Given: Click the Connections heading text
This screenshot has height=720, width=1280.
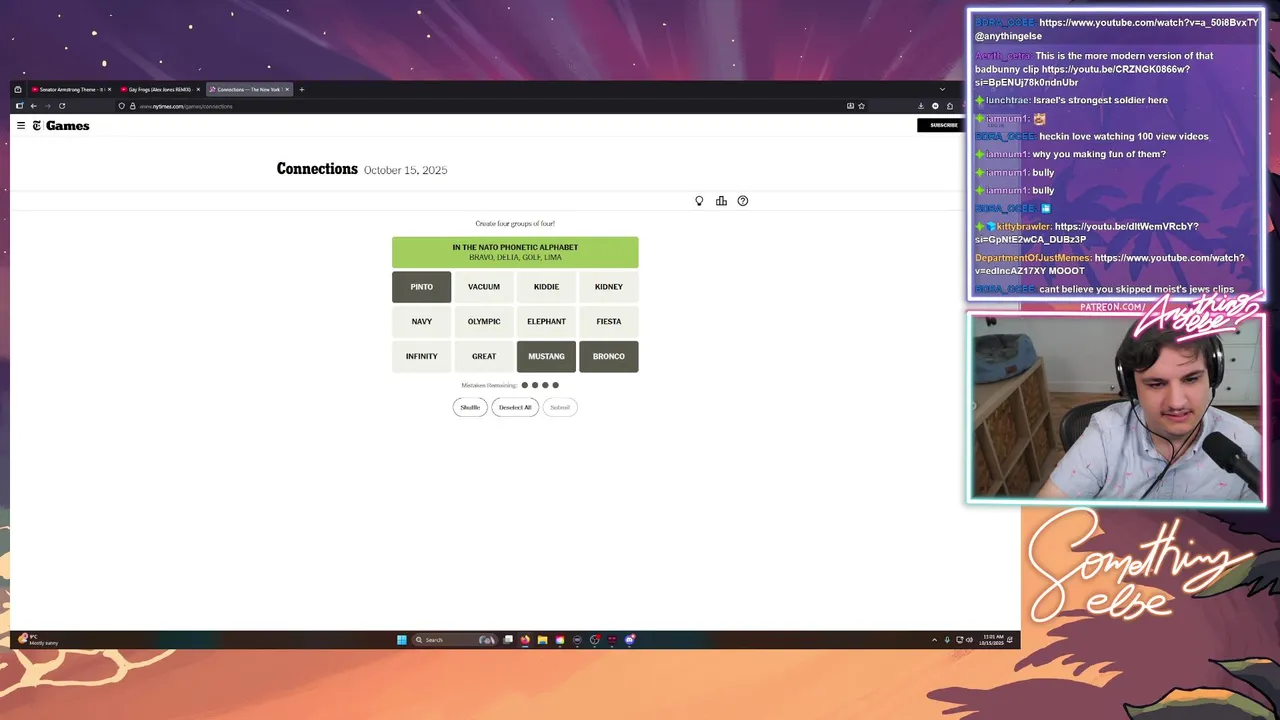Looking at the screenshot, I should coord(317,169).
